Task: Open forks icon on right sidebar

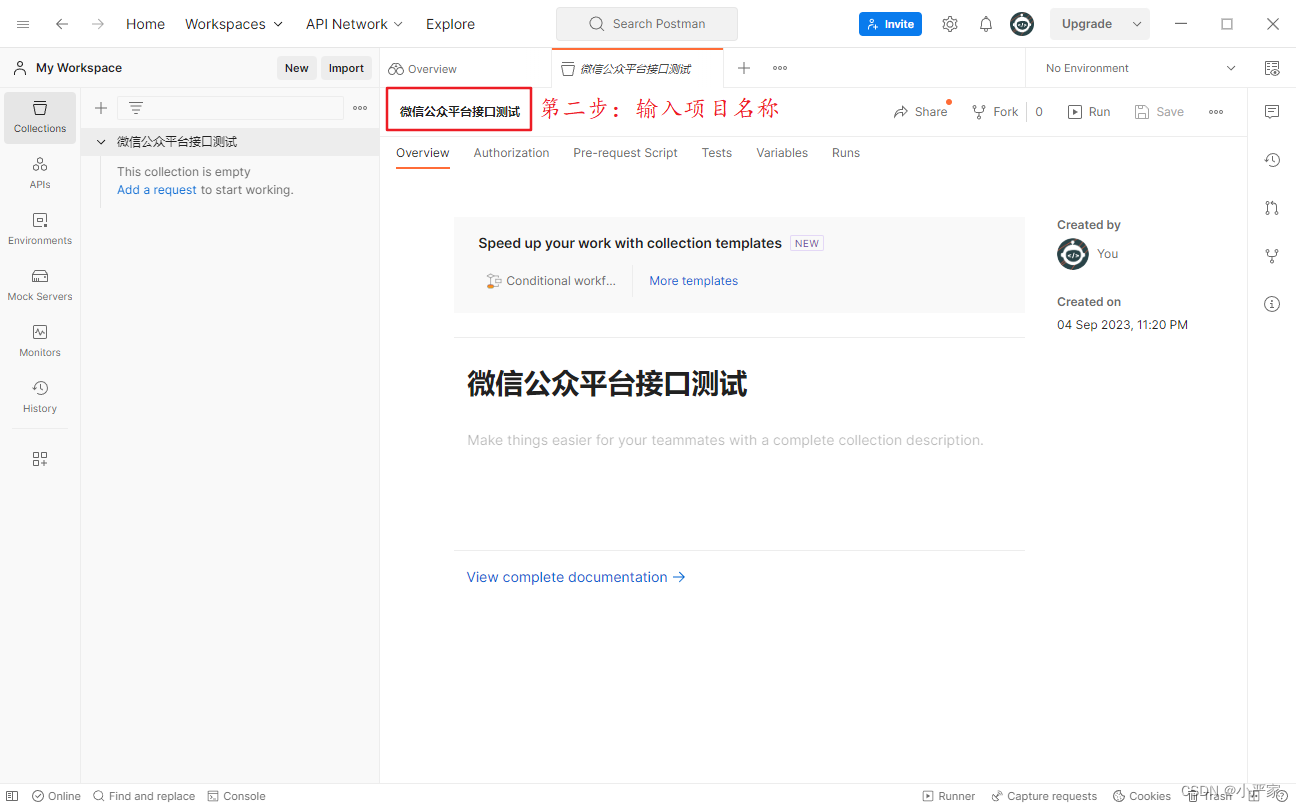Action: pyautogui.click(x=1272, y=256)
